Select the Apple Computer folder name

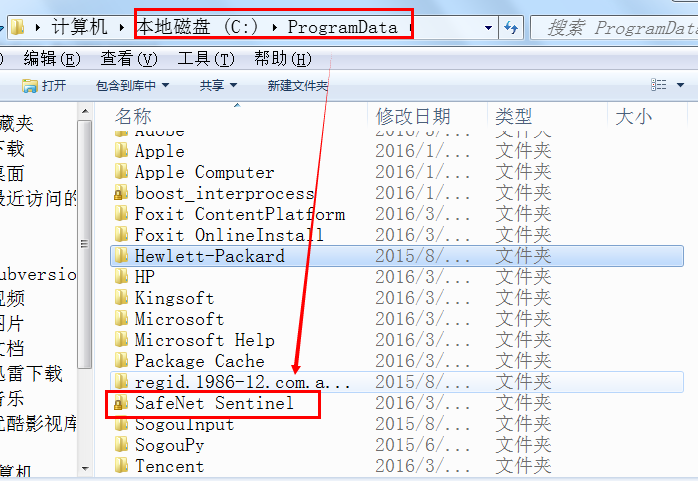point(205,171)
